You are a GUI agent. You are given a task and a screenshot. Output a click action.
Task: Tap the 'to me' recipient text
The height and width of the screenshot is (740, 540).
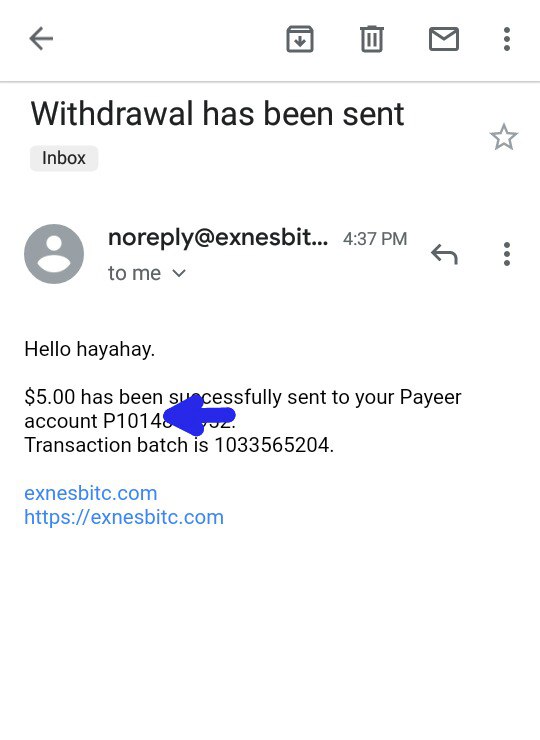pyautogui.click(x=135, y=273)
